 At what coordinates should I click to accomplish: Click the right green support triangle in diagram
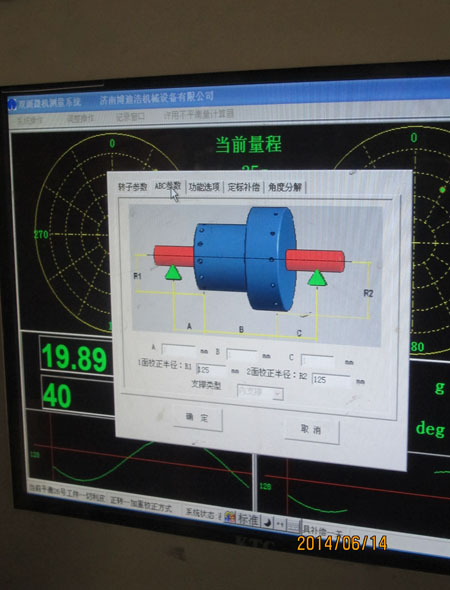317,278
